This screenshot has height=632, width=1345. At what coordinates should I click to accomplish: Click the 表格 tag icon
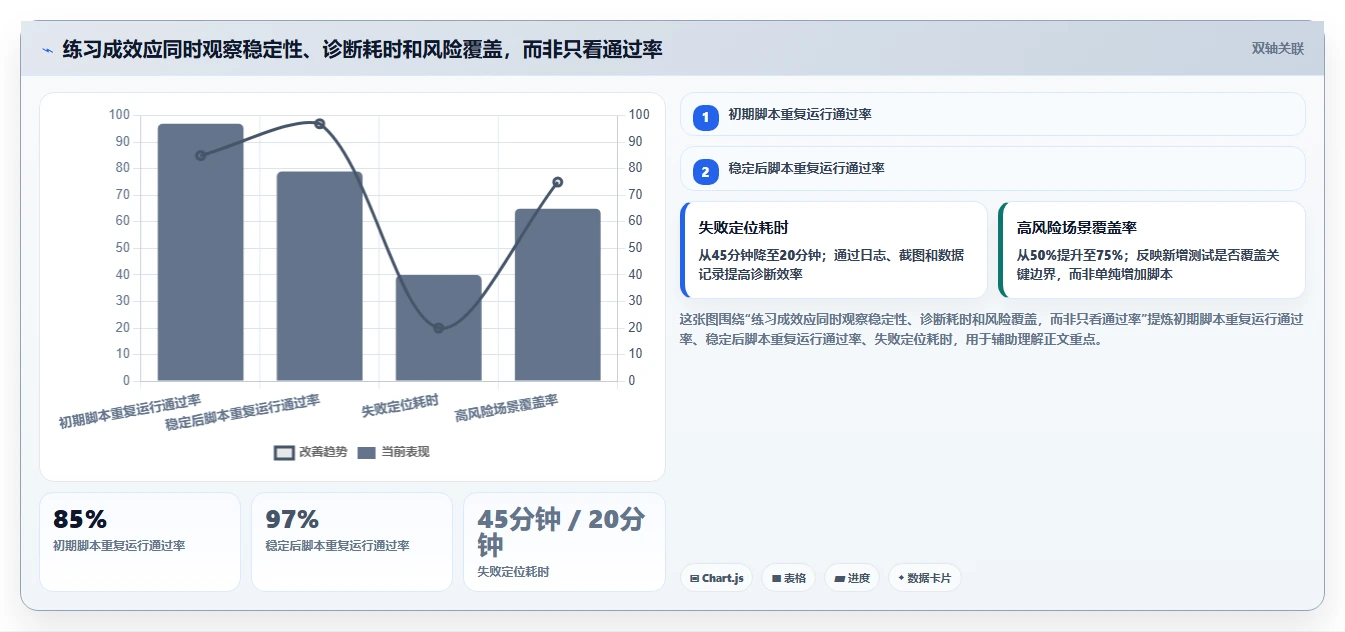[x=776, y=578]
